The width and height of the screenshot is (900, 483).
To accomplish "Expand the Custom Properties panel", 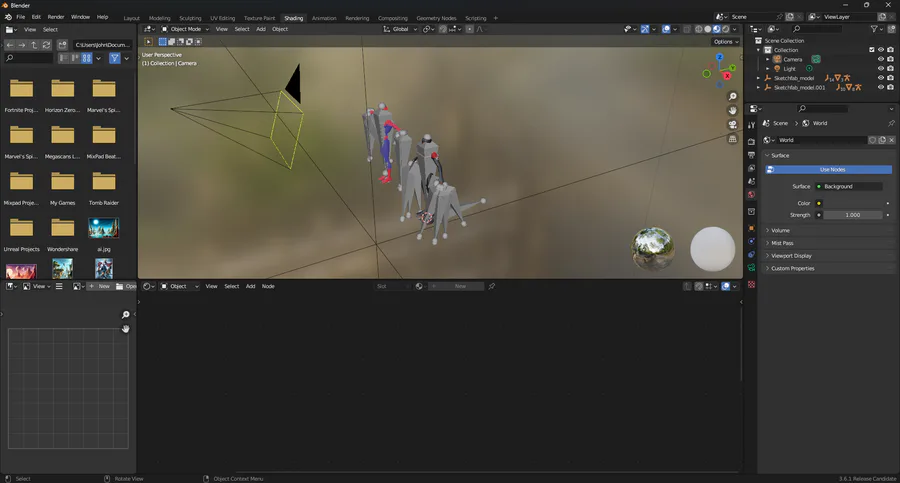I will [x=828, y=268].
